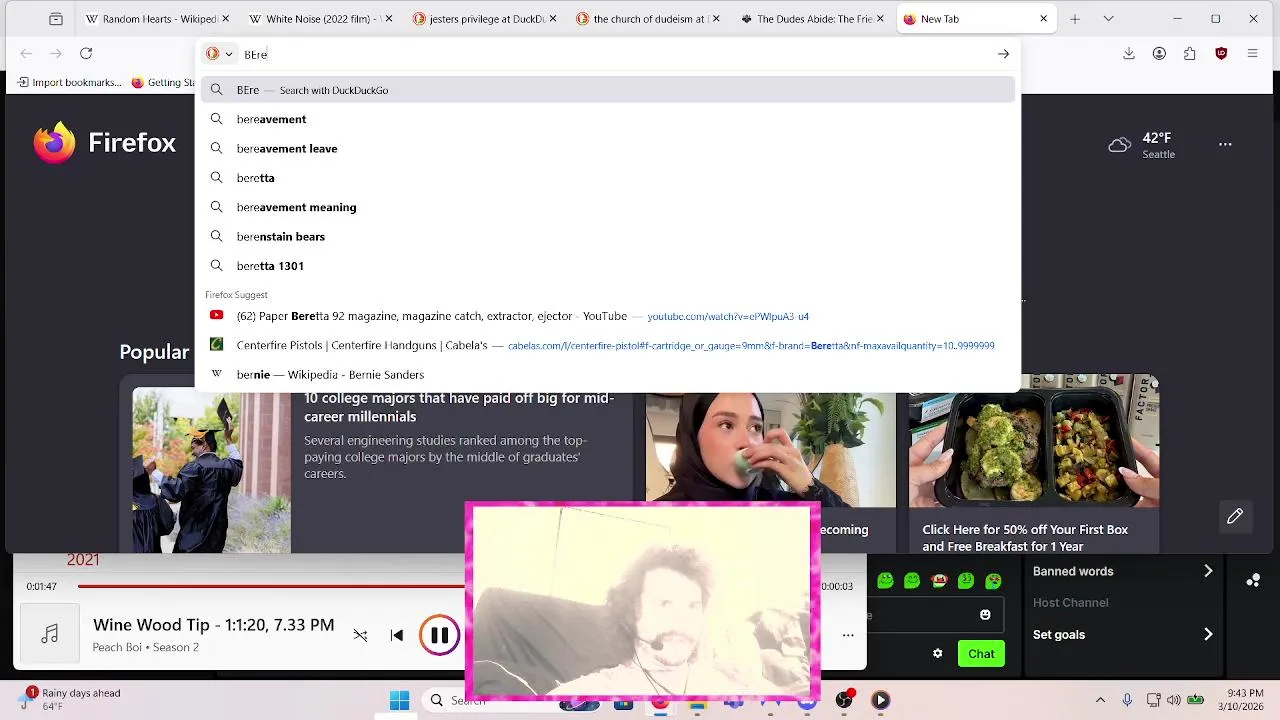1280x720 pixels.
Task: Open Set goals setting
Action: [x=1123, y=634]
